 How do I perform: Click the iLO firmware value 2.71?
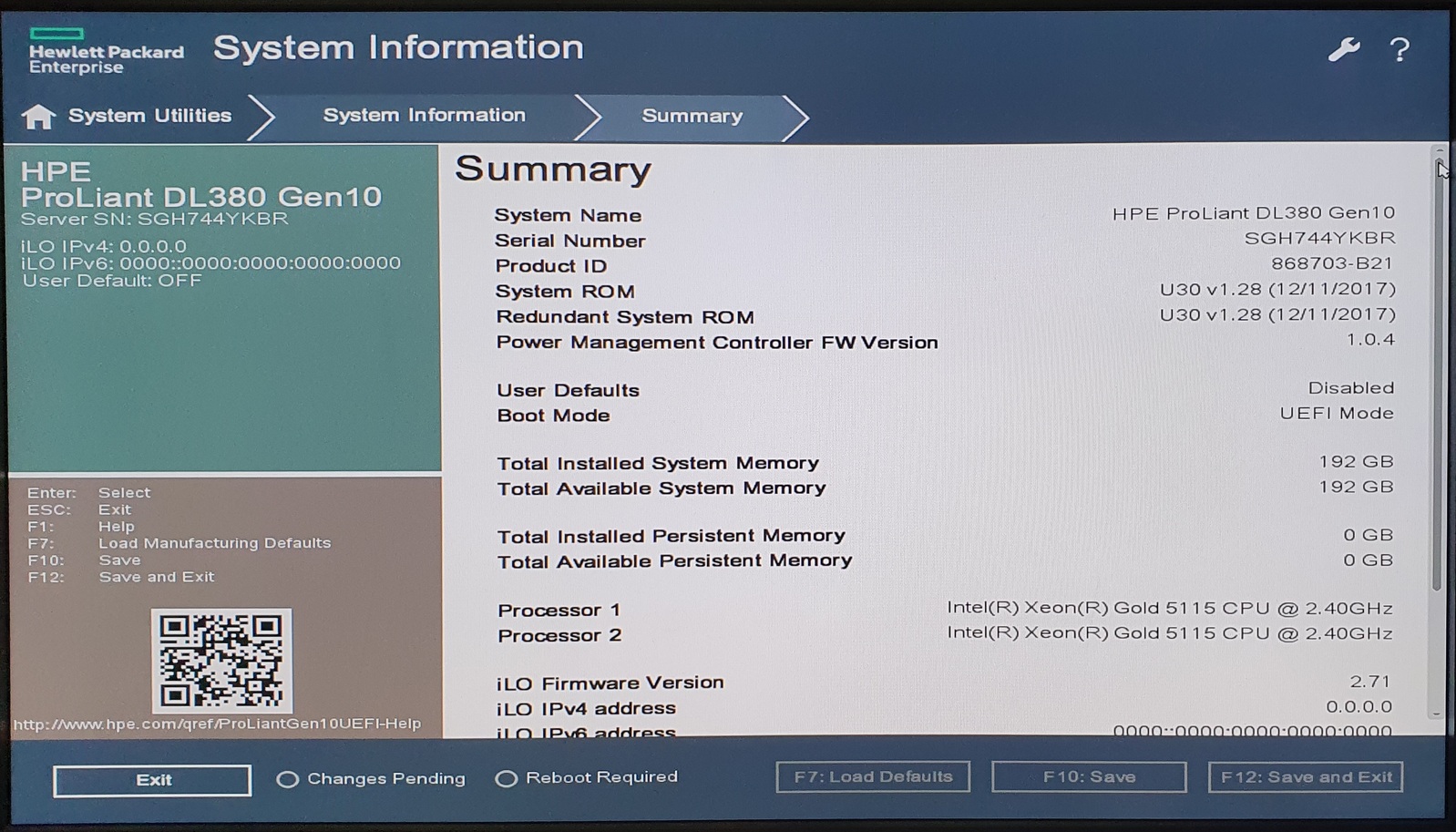[x=1370, y=681]
